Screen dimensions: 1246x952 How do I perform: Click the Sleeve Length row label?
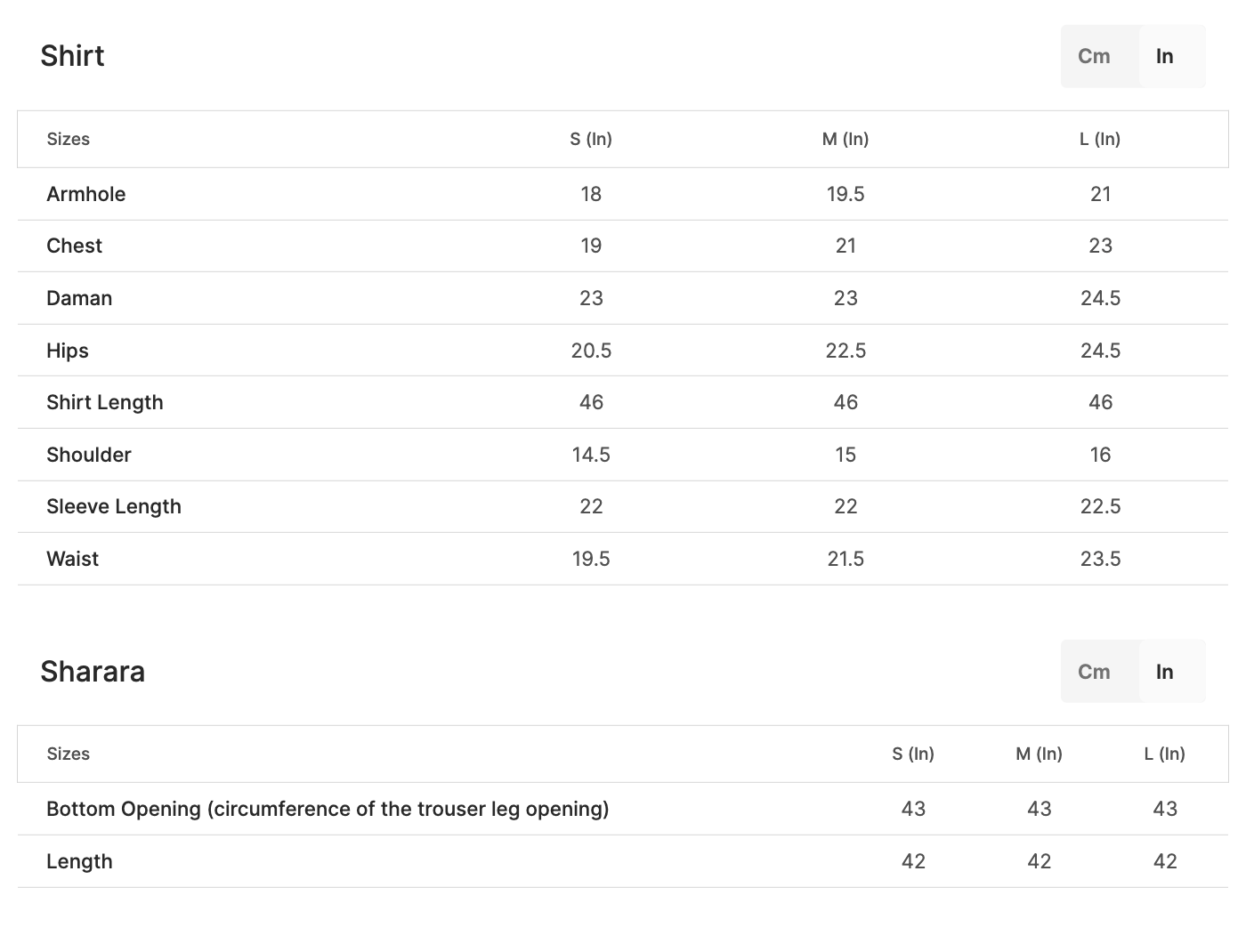[x=114, y=506]
